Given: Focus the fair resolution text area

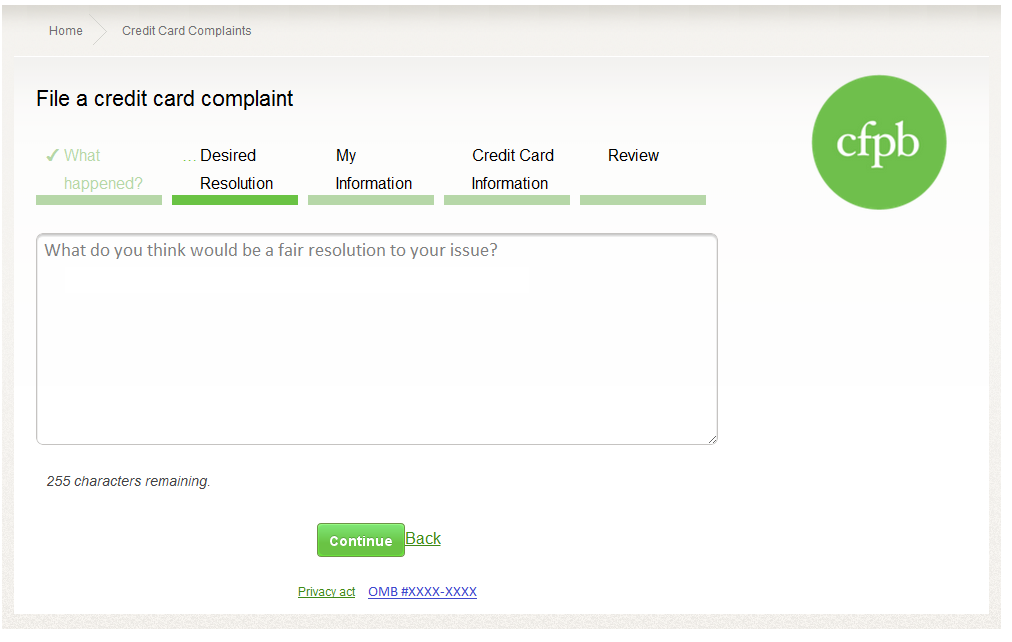Looking at the screenshot, I should coord(377,339).
